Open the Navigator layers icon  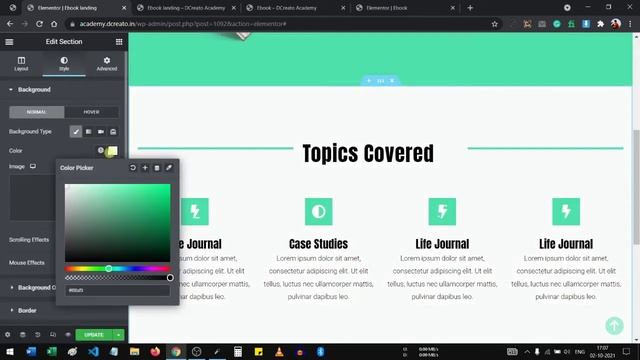pyautogui.click(x=22, y=335)
